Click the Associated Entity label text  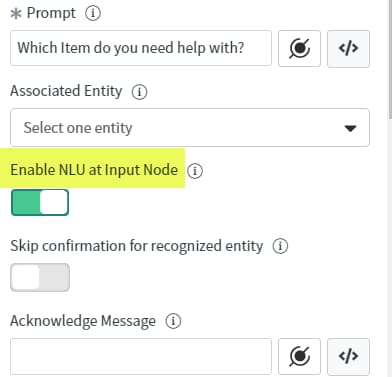[x=66, y=91]
